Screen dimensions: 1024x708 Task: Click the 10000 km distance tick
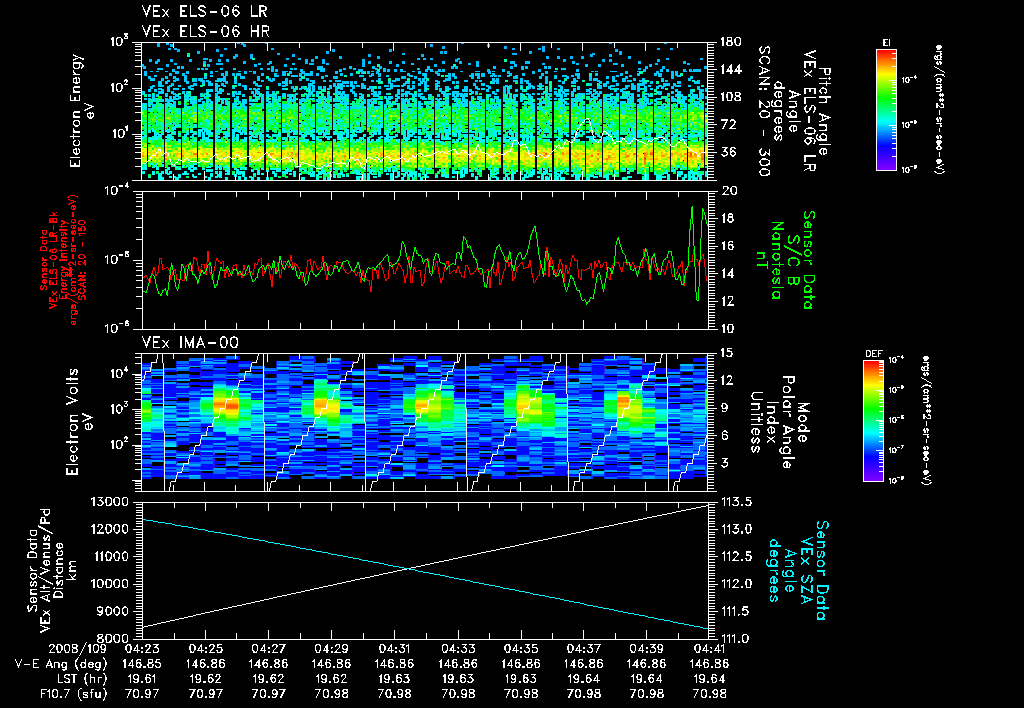pos(111,584)
